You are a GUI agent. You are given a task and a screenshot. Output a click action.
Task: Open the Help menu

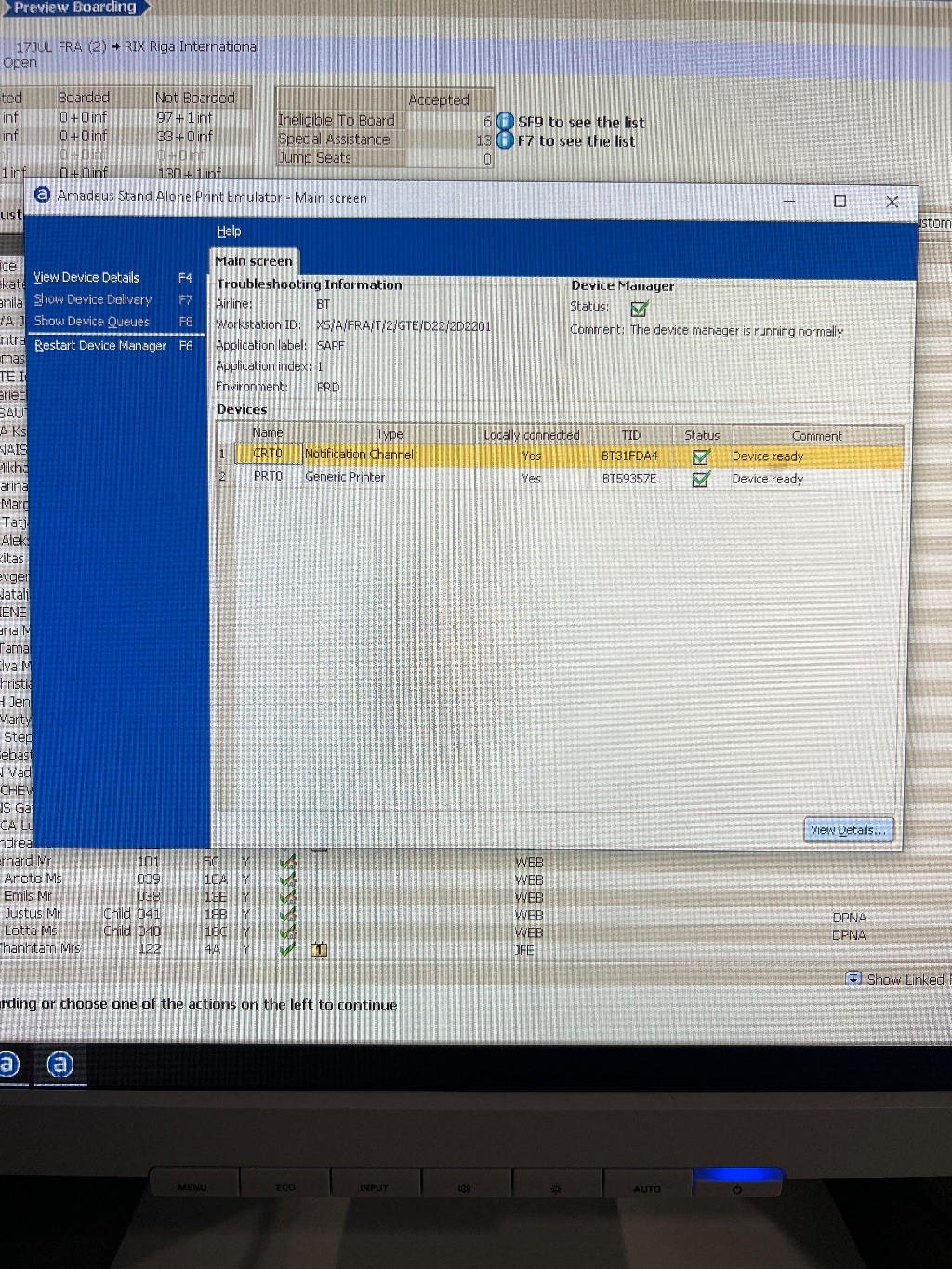pos(229,231)
